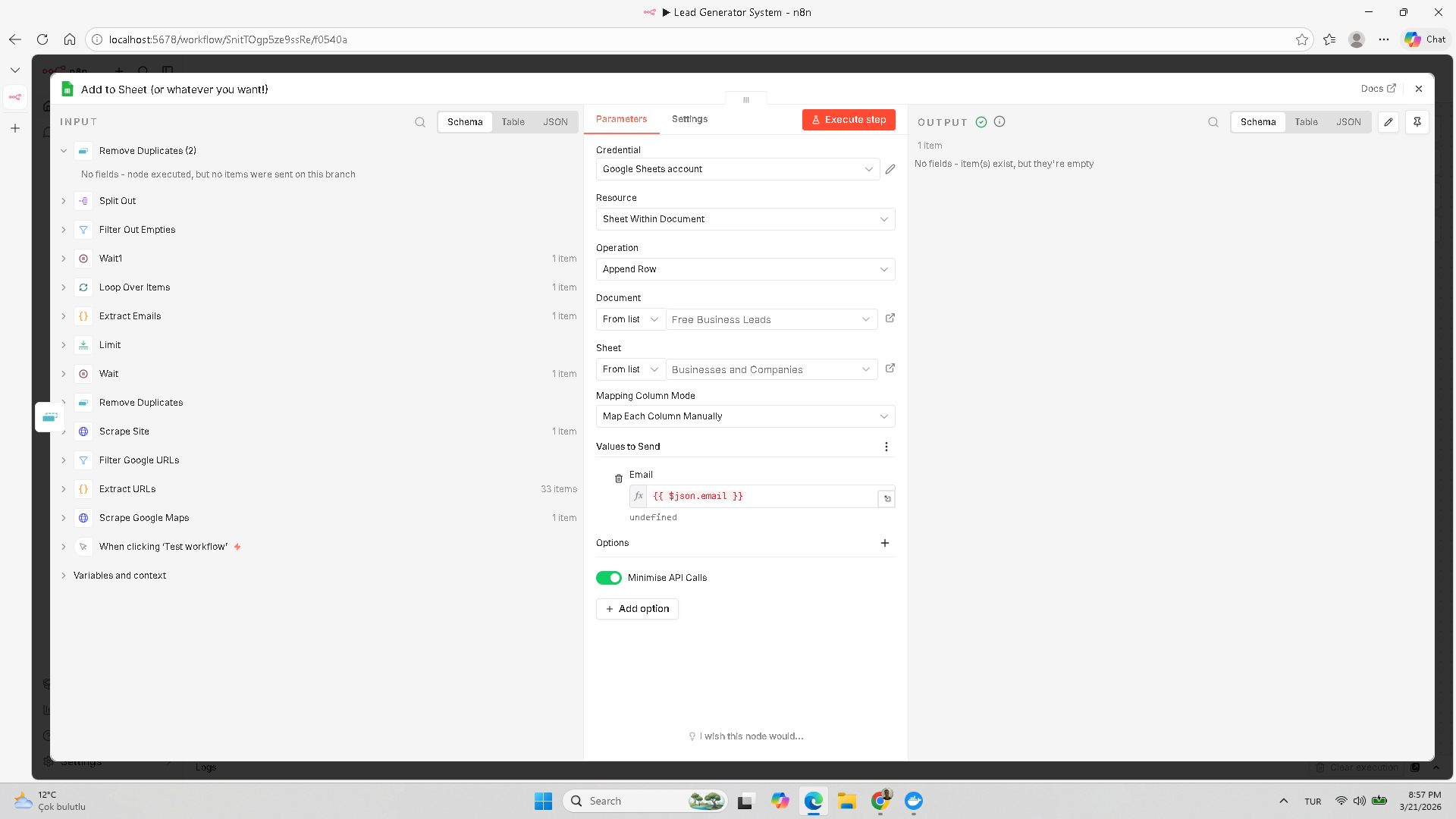
Task: Pin the output data with the pin icon
Action: click(x=1417, y=122)
